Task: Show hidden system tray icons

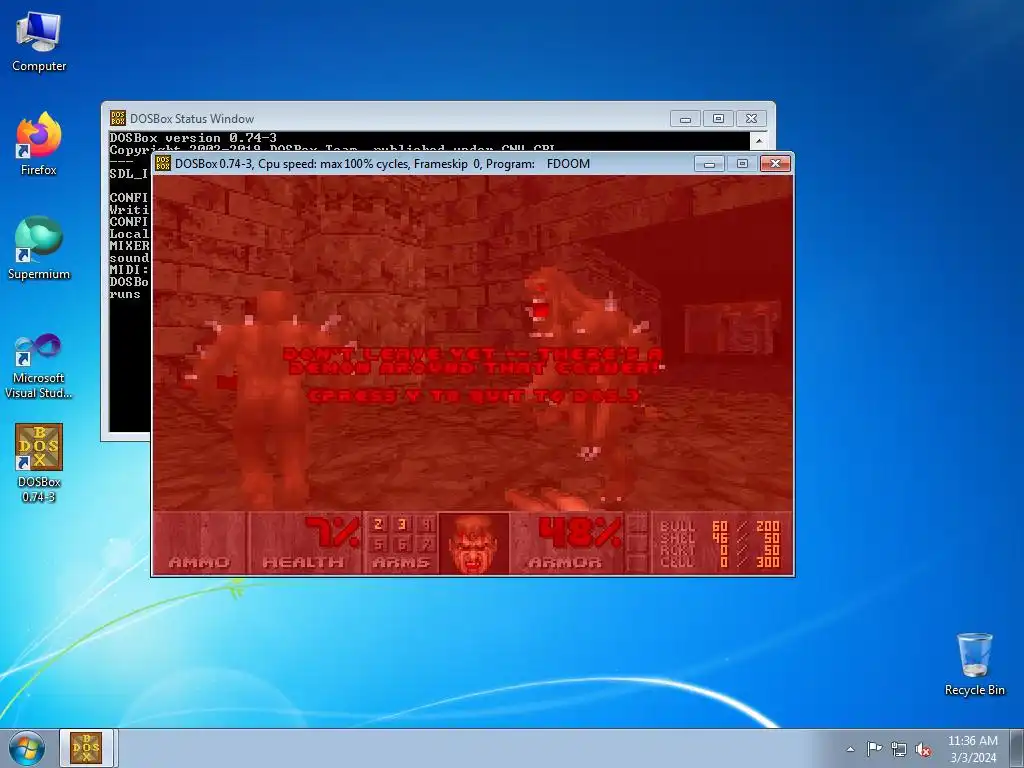Action: pos(850,749)
